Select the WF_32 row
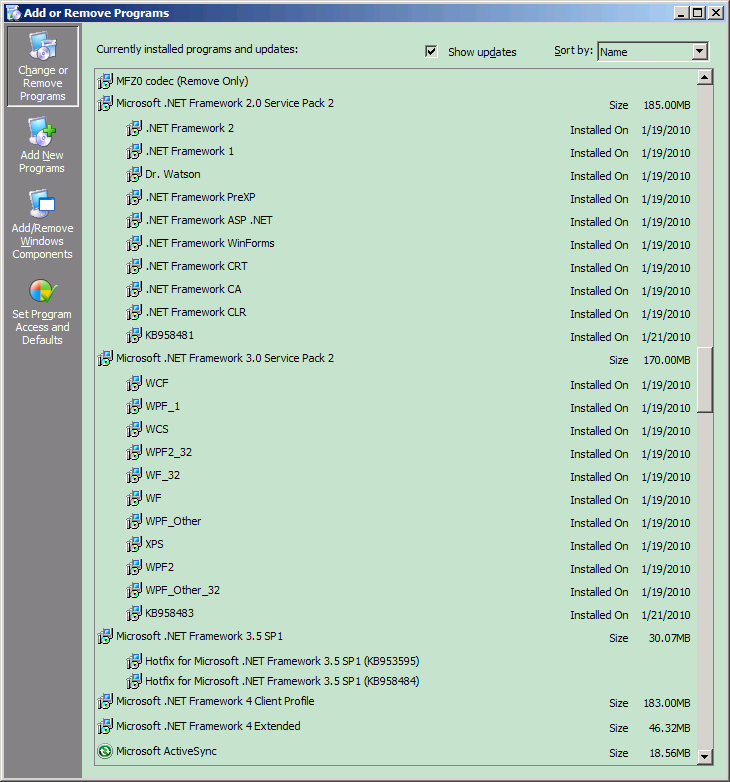730x782 pixels. [409, 475]
